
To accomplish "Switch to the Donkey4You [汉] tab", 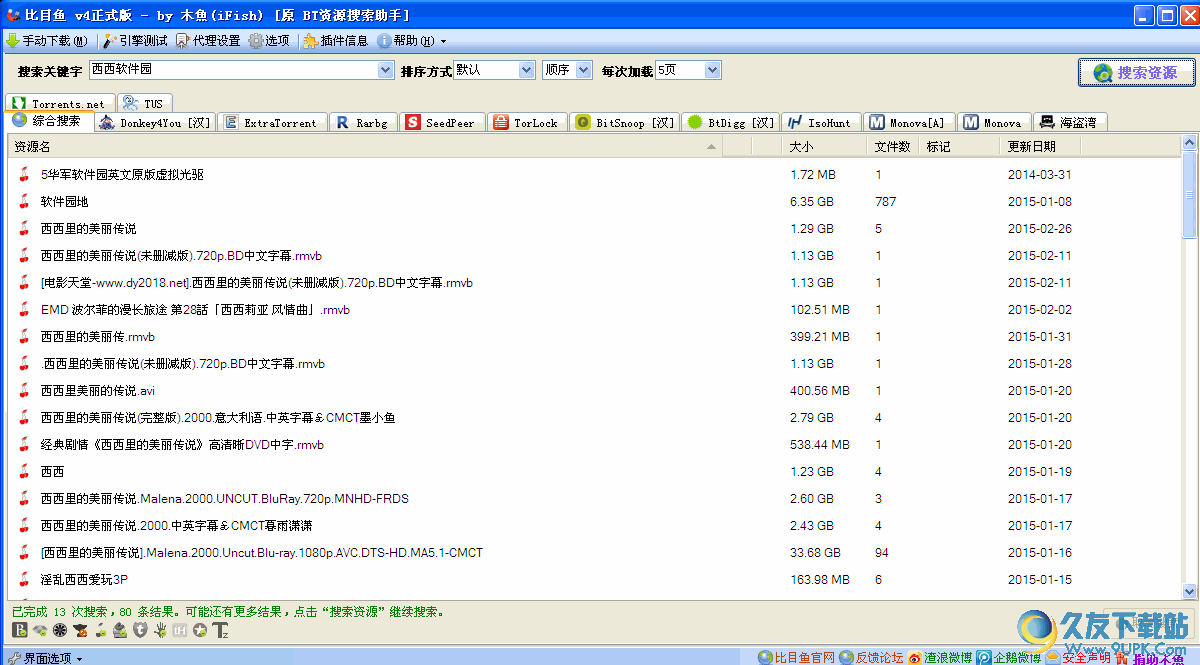I will pos(155,122).
